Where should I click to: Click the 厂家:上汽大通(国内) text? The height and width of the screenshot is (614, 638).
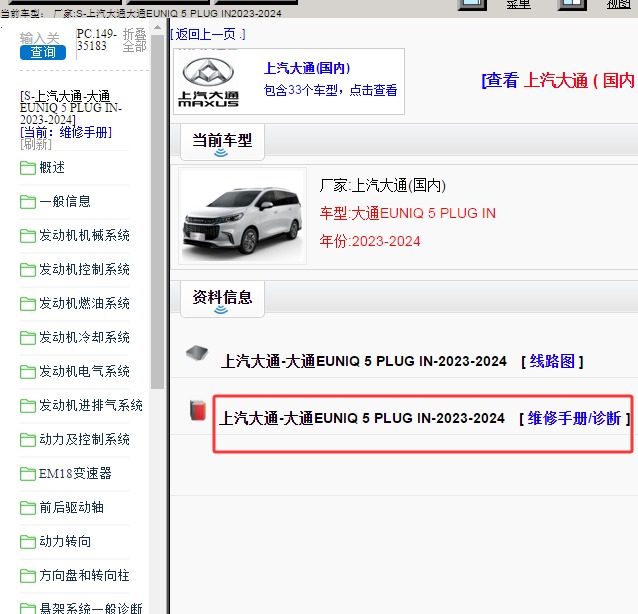(x=382, y=186)
